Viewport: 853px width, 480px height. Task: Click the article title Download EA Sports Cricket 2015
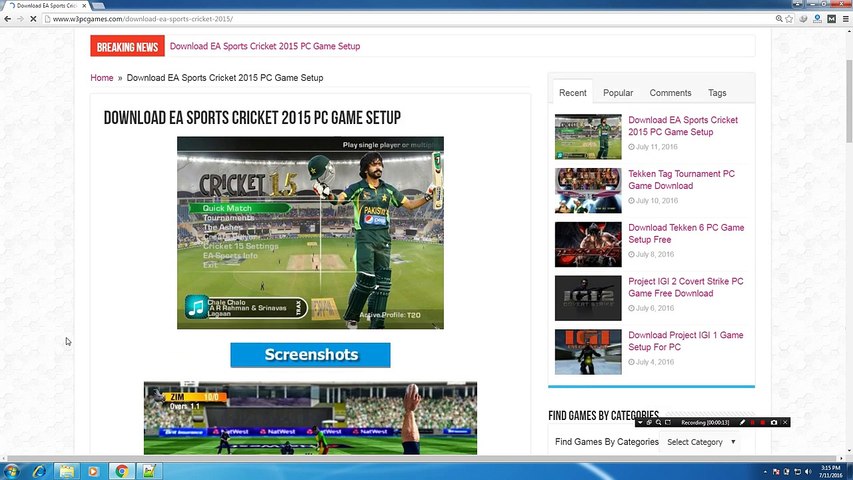tap(252, 118)
